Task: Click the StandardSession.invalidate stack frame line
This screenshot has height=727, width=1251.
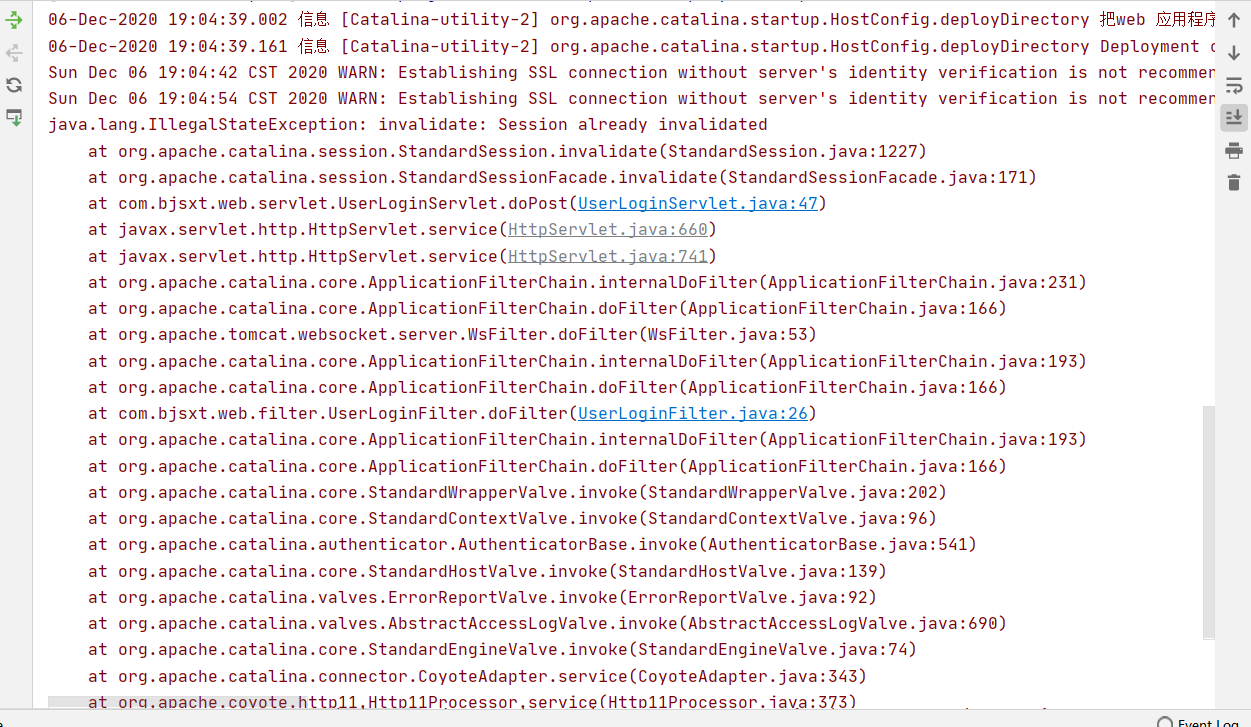Action: coord(508,151)
